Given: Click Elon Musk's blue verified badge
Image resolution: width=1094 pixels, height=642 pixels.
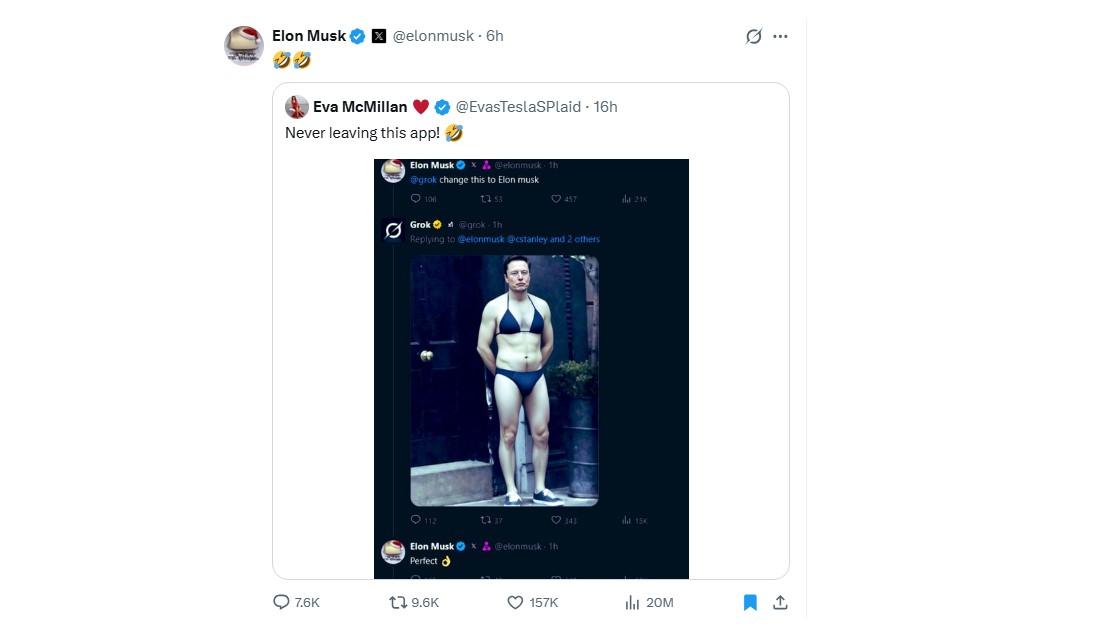Looking at the screenshot, I should pyautogui.click(x=357, y=35).
